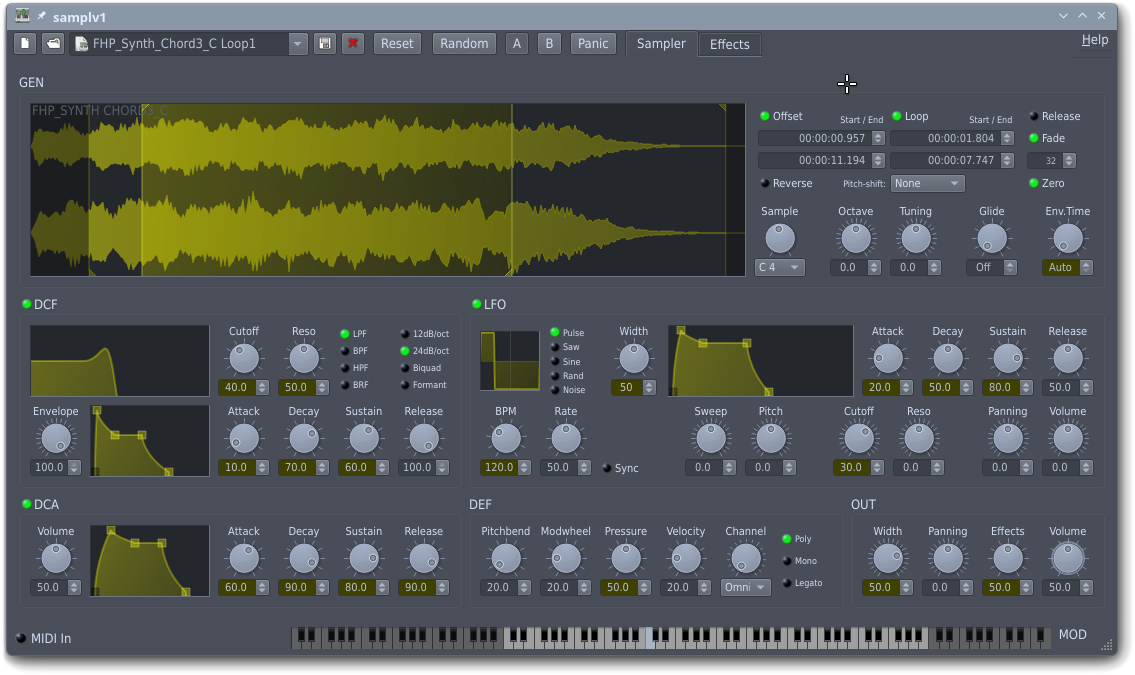Open the Help menu

[x=1094, y=40]
